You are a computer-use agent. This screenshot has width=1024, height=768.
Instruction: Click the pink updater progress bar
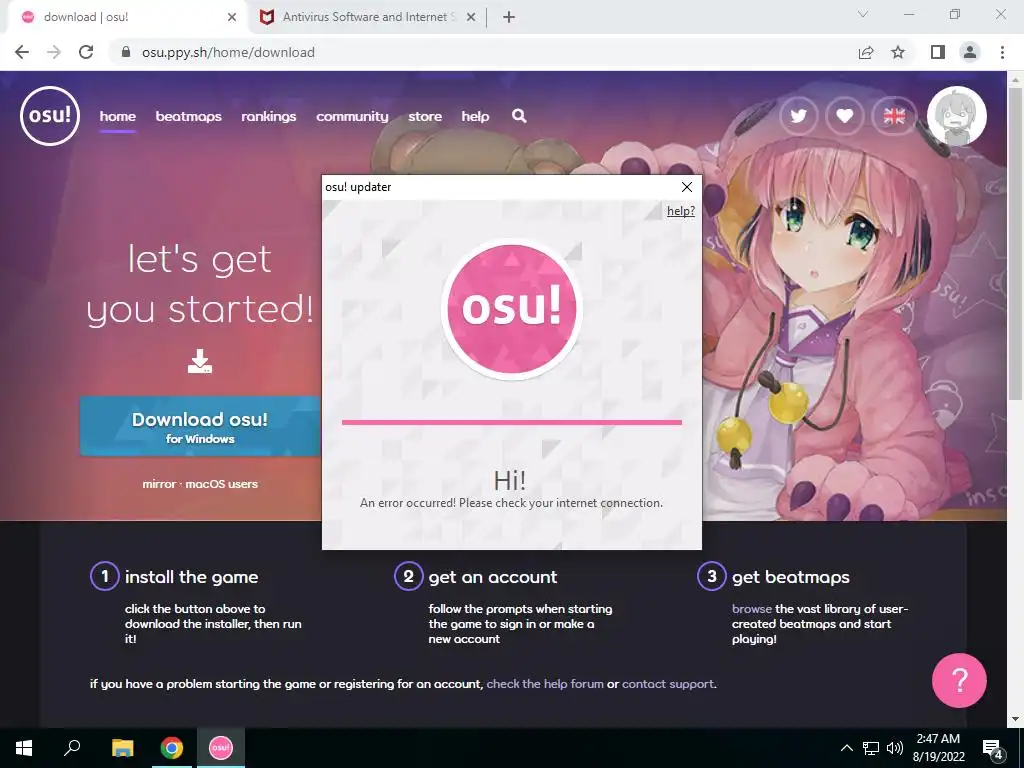coord(511,423)
